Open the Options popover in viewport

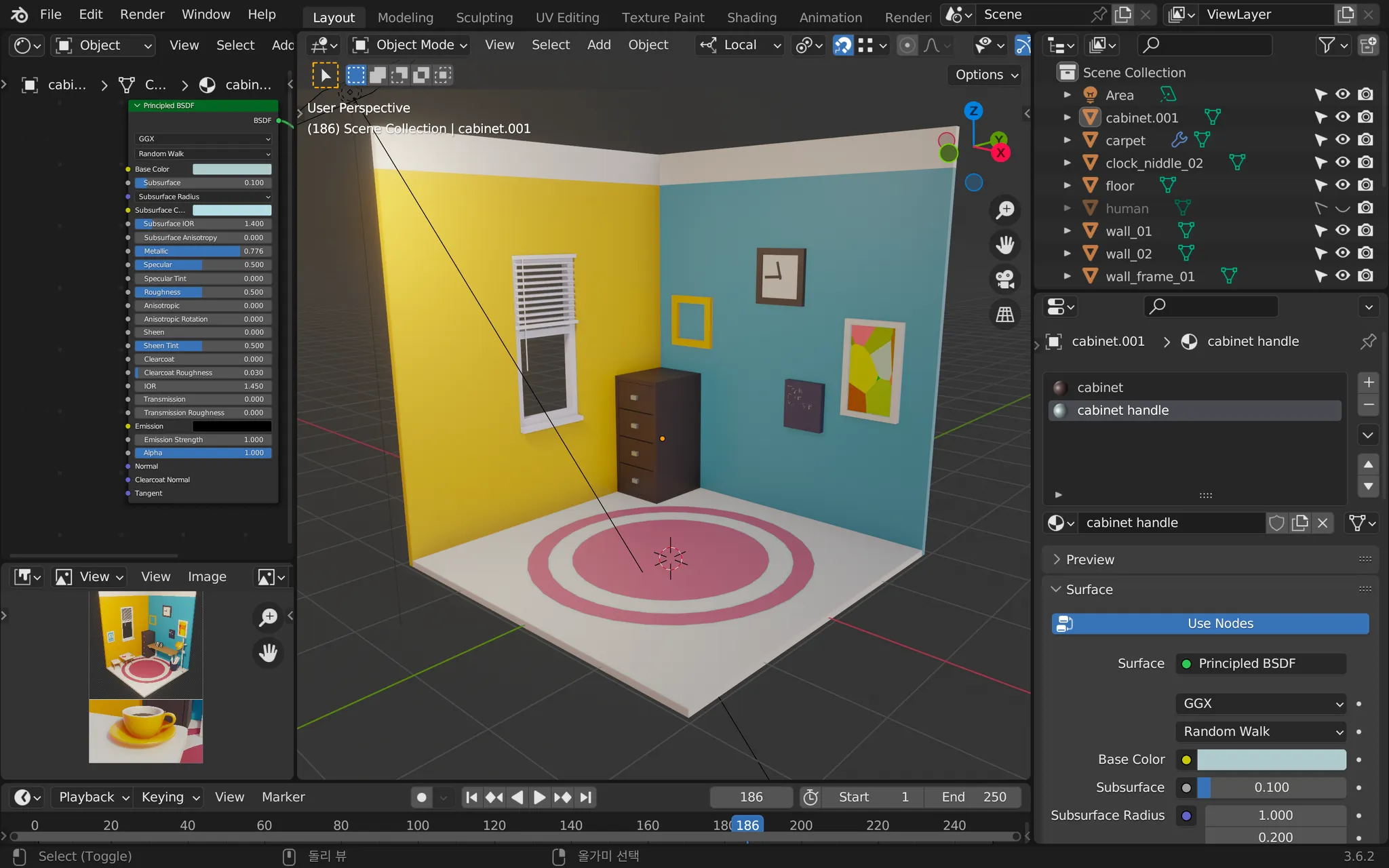click(986, 75)
